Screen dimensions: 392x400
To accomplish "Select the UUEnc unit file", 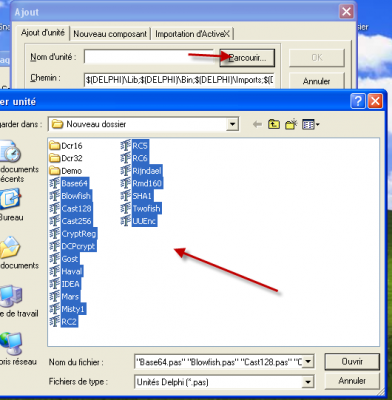I will tap(139, 221).
